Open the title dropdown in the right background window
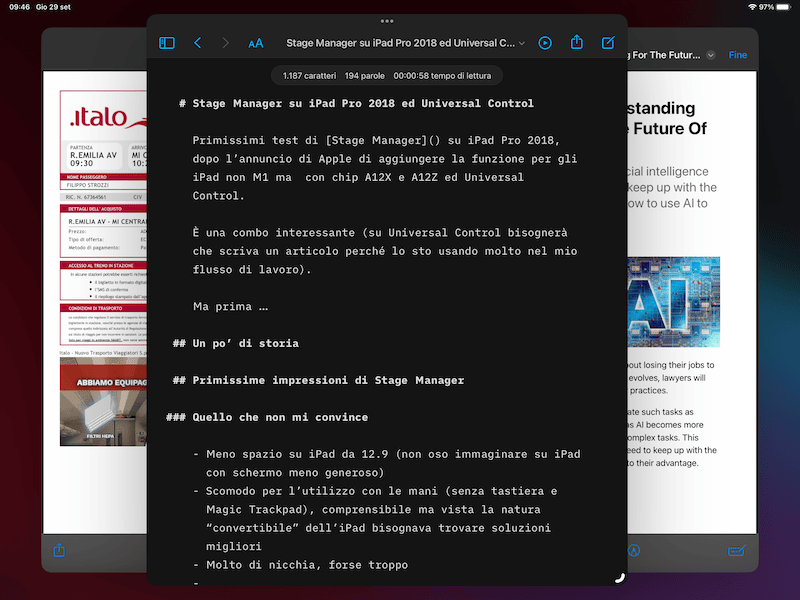Image resolution: width=800 pixels, height=600 pixels. pos(711,55)
